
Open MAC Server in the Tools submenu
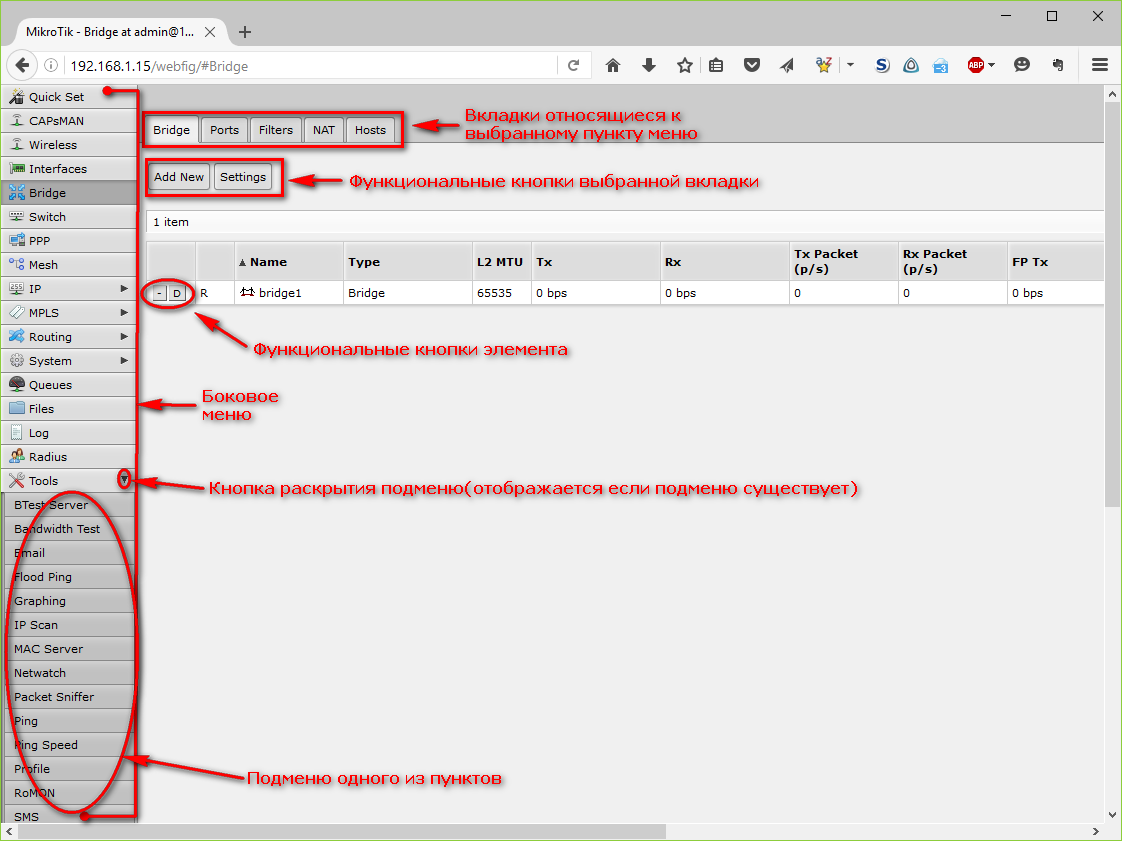point(69,648)
